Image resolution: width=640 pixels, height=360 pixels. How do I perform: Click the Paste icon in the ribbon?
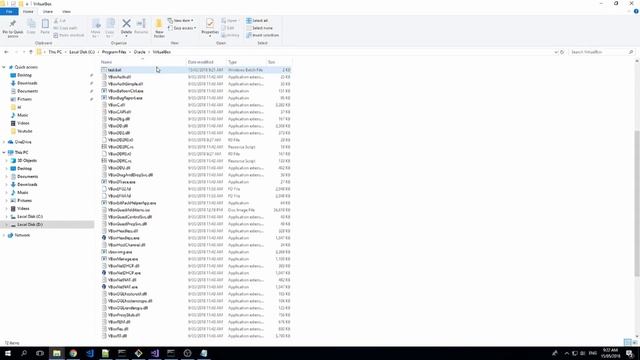pos(45,24)
